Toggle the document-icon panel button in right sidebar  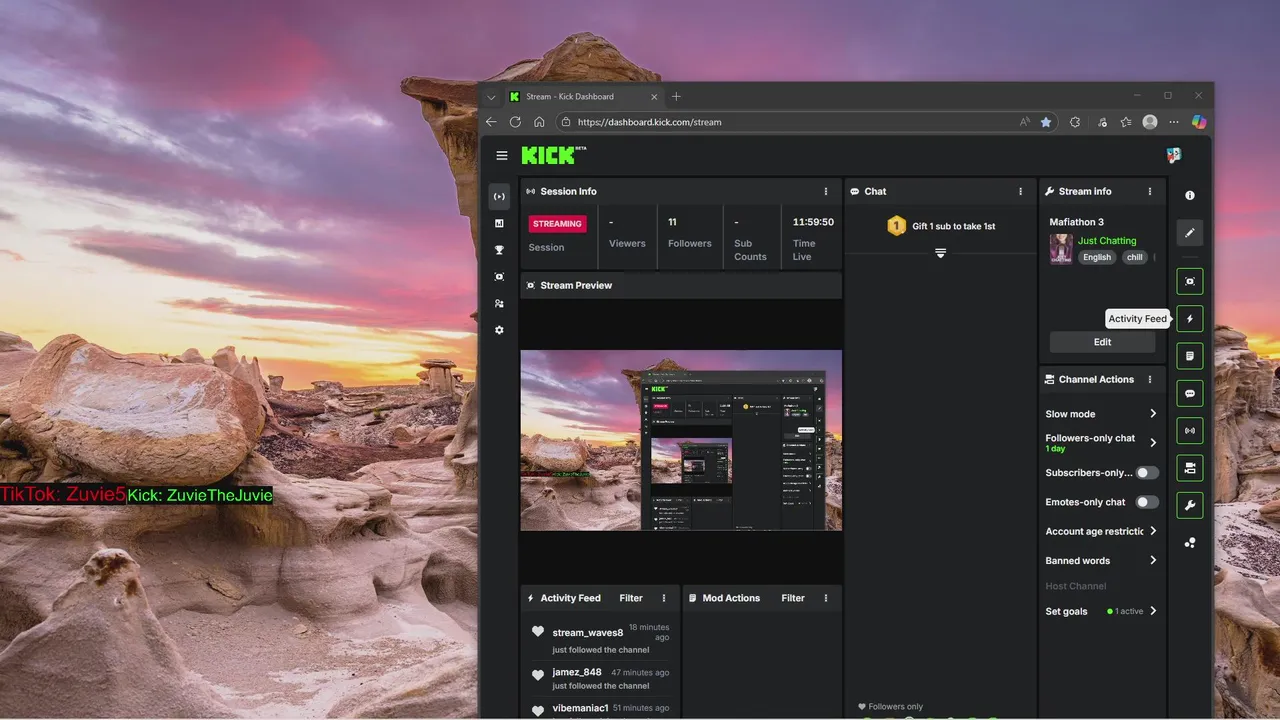[1190, 356]
